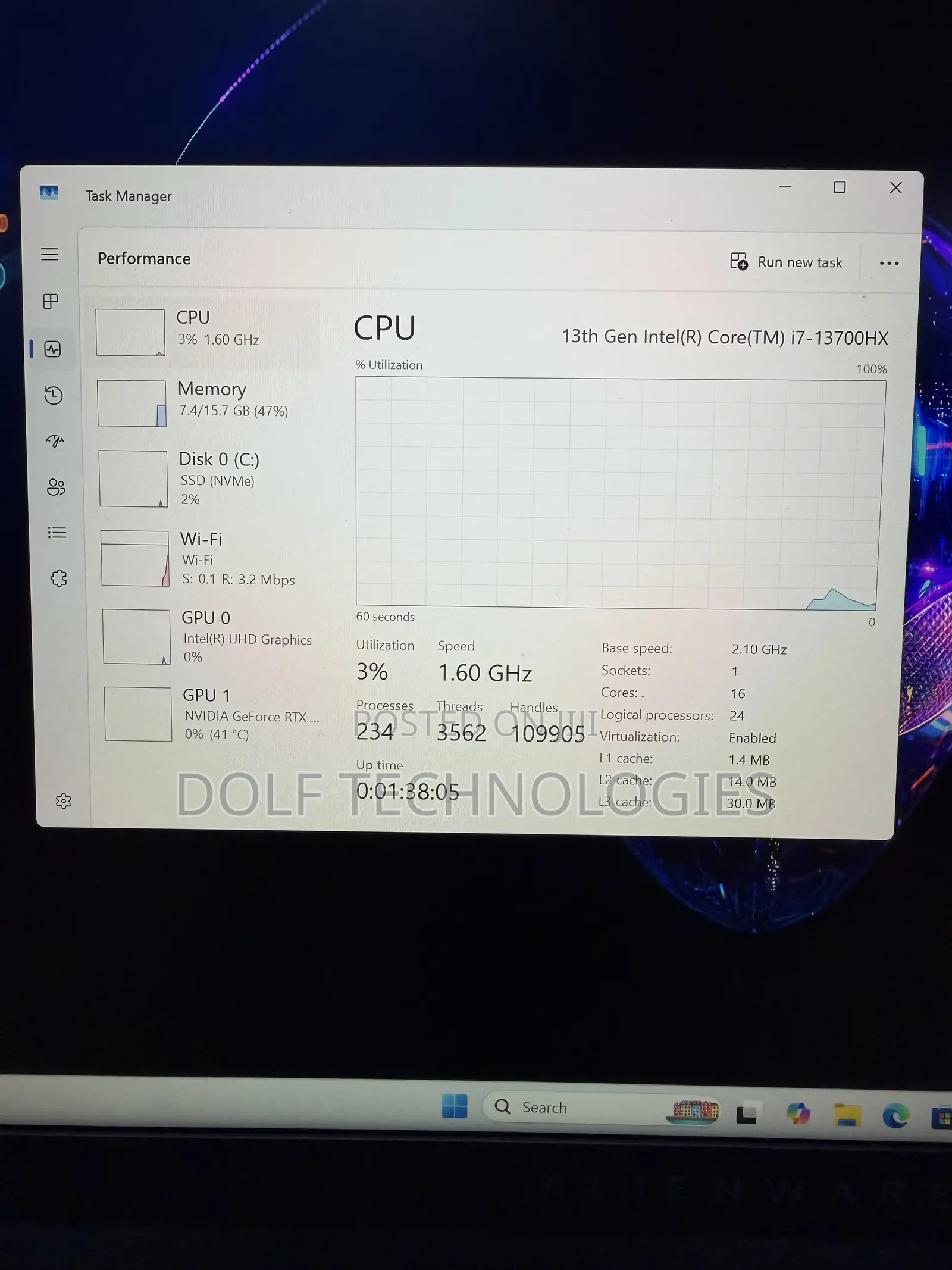The height and width of the screenshot is (1270, 952).
Task: Open the hamburger navigation menu
Action: coord(50,254)
